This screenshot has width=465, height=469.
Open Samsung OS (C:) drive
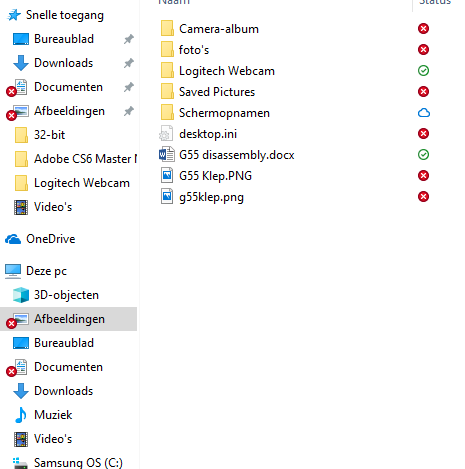tap(78, 463)
